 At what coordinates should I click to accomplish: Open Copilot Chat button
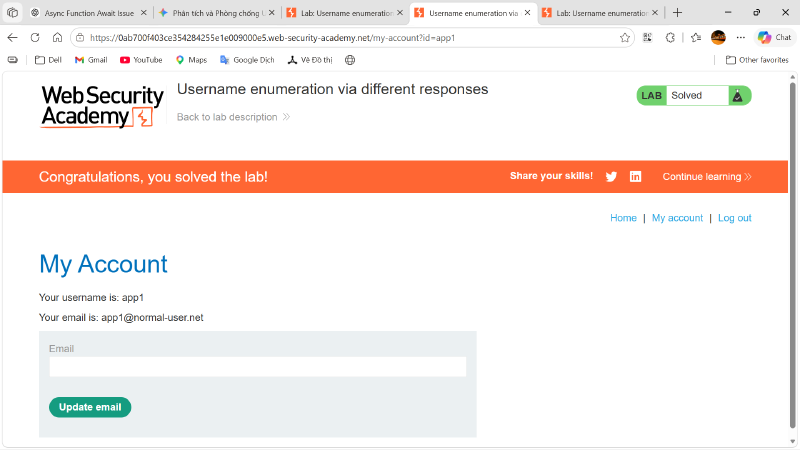(774, 37)
